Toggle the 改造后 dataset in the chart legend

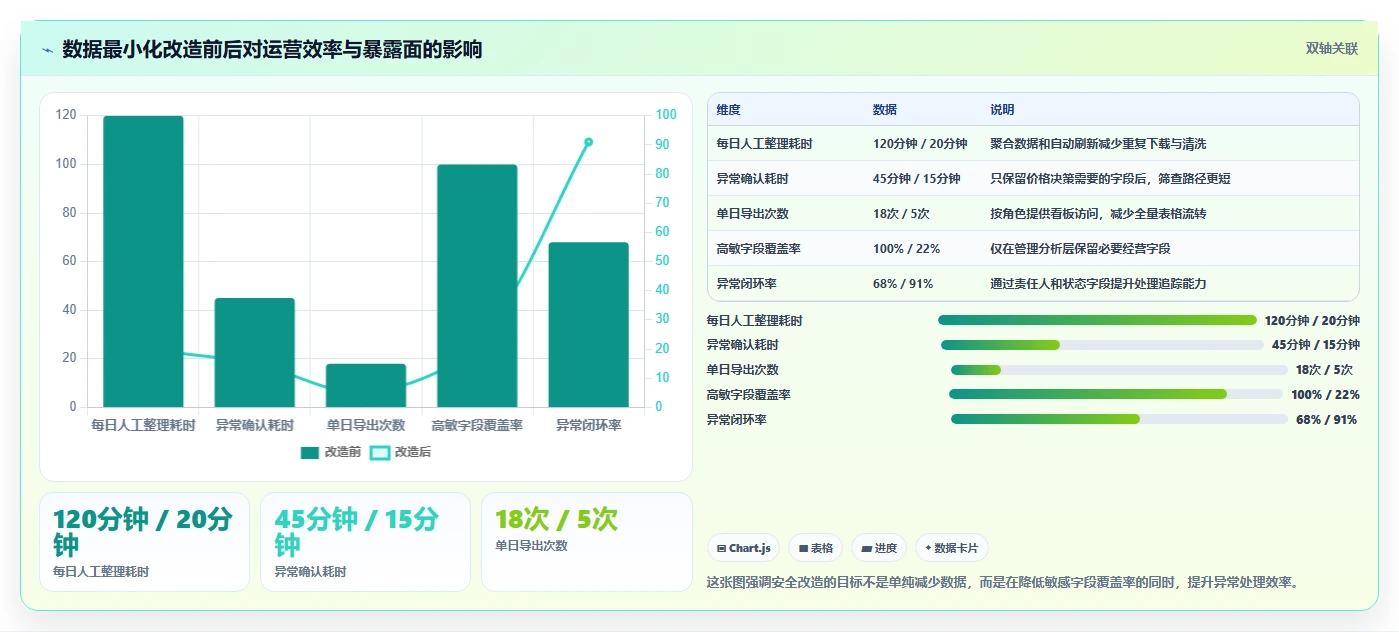tap(401, 452)
